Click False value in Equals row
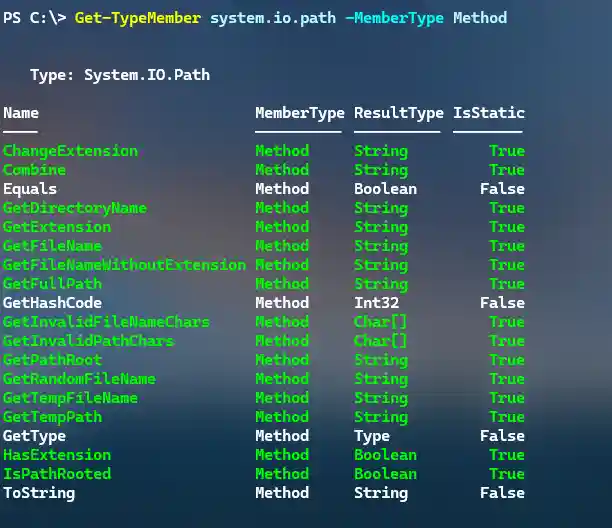This screenshot has width=612, height=528. [x=502, y=189]
